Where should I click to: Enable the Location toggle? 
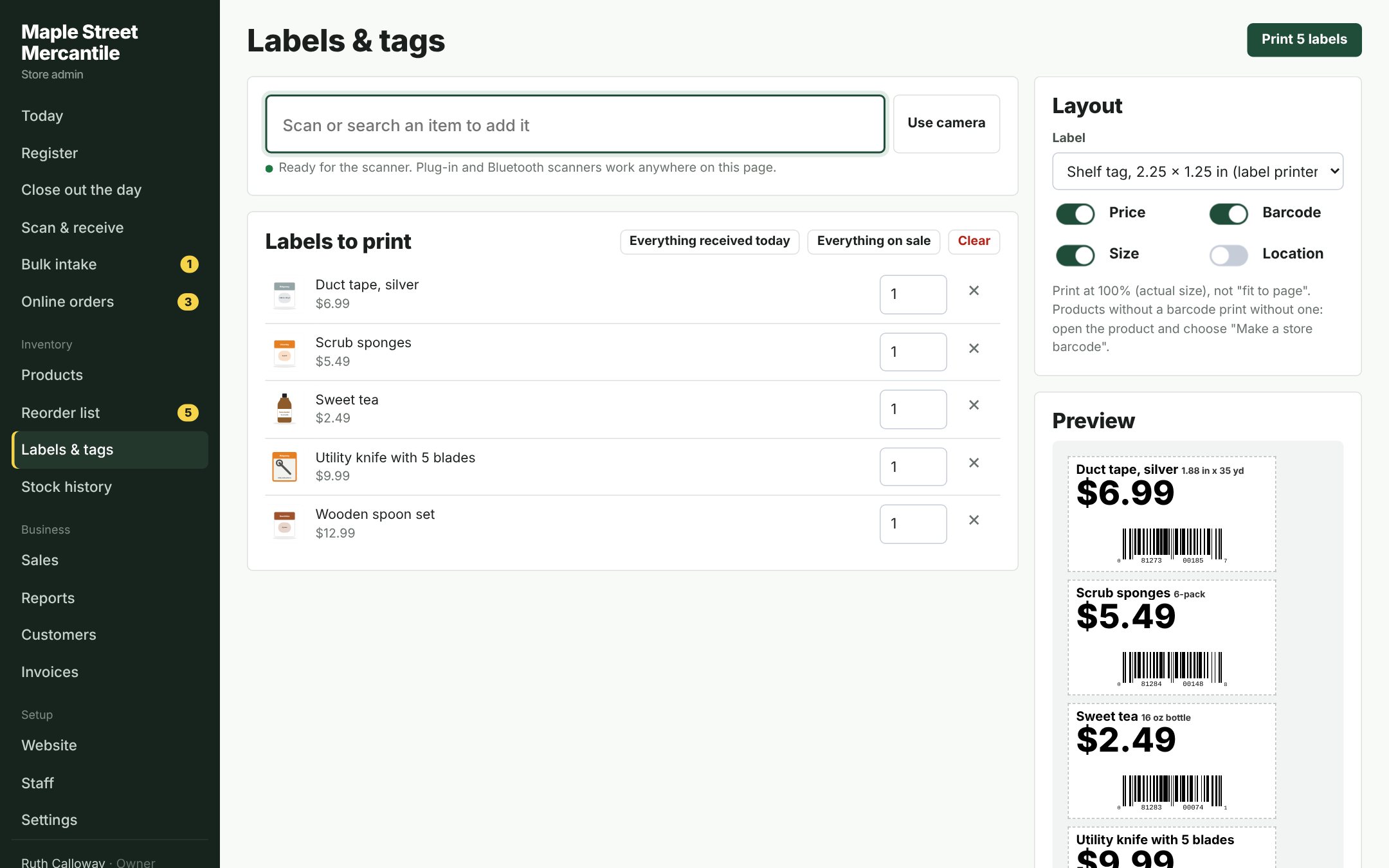(x=1228, y=255)
